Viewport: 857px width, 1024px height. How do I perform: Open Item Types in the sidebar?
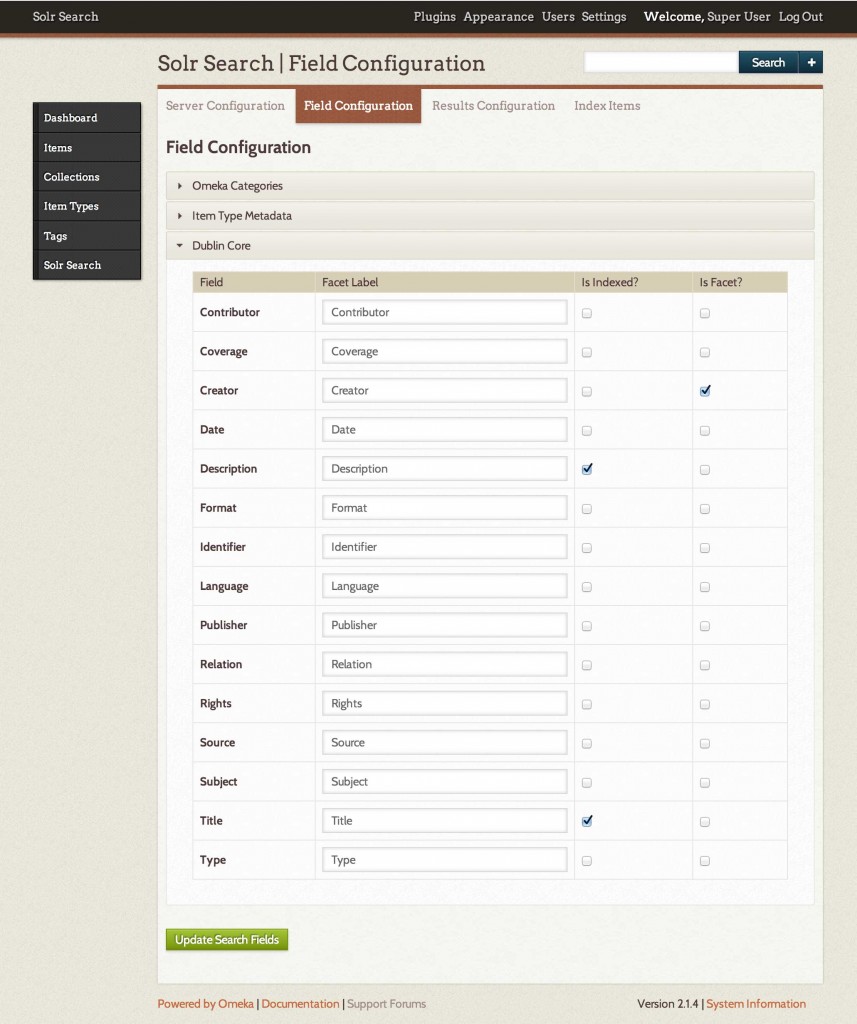[87, 206]
